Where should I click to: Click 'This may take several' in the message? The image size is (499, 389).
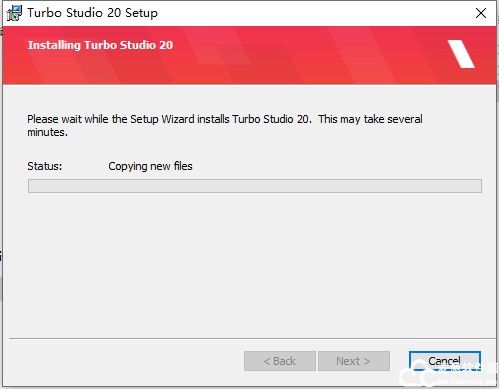coord(370,119)
